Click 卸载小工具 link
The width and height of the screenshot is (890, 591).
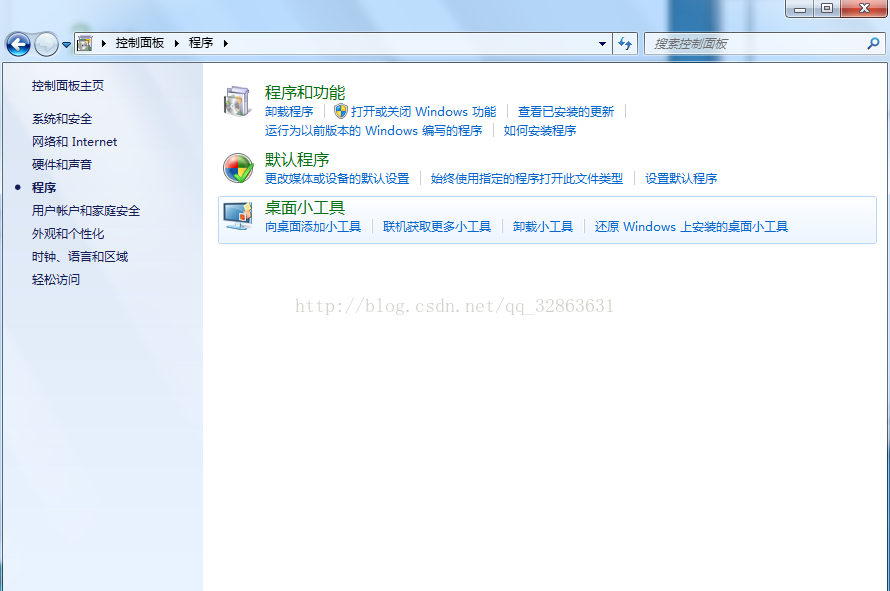click(543, 227)
